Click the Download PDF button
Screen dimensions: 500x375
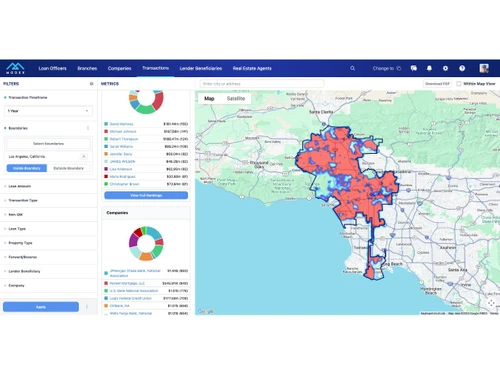click(437, 84)
